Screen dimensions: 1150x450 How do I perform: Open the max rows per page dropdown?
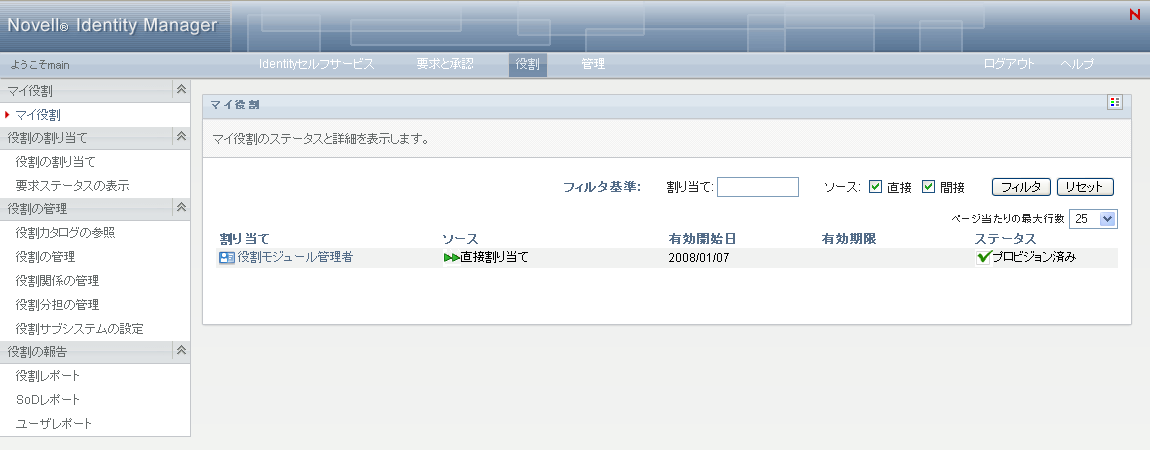[1094, 218]
